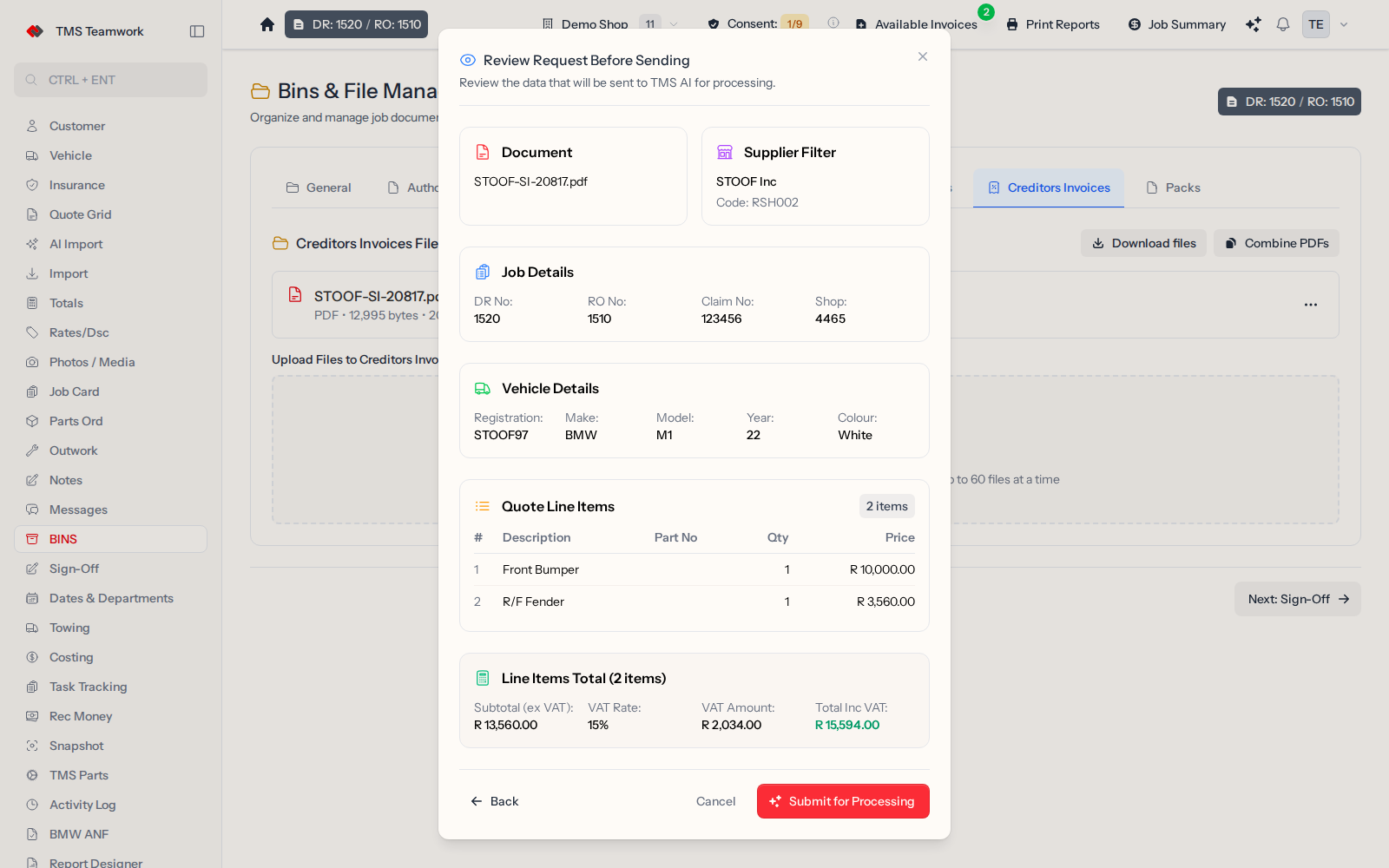Open Print Reports
The height and width of the screenshot is (868, 1389).
pos(1053,24)
